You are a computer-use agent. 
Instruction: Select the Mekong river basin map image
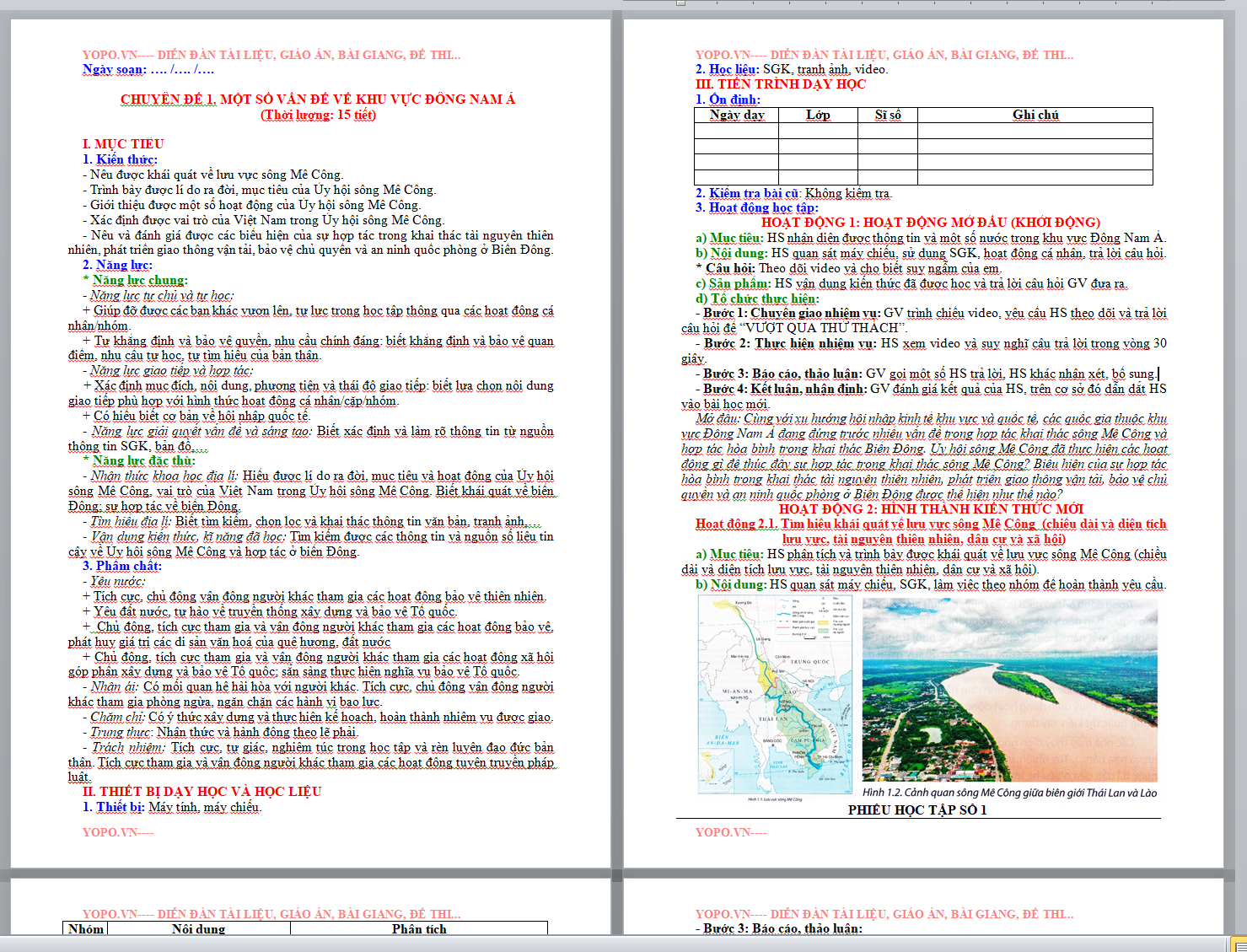click(775, 695)
